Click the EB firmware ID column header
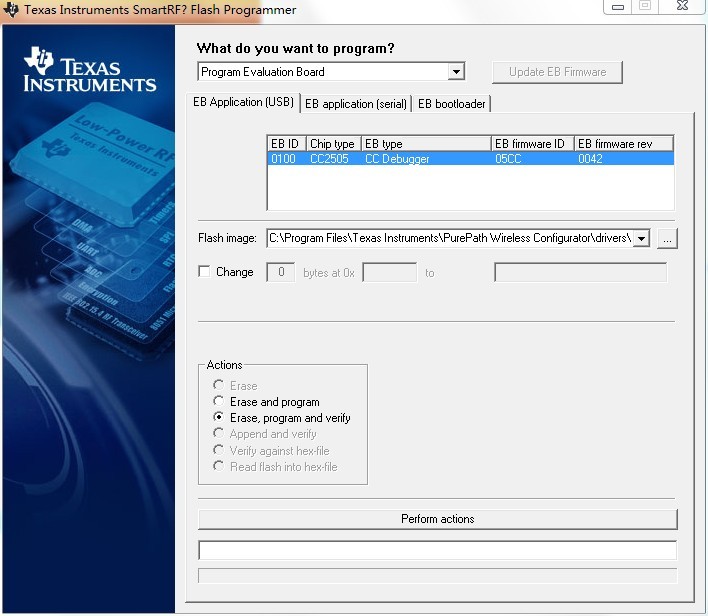This screenshot has height=616, width=708. pos(533,144)
